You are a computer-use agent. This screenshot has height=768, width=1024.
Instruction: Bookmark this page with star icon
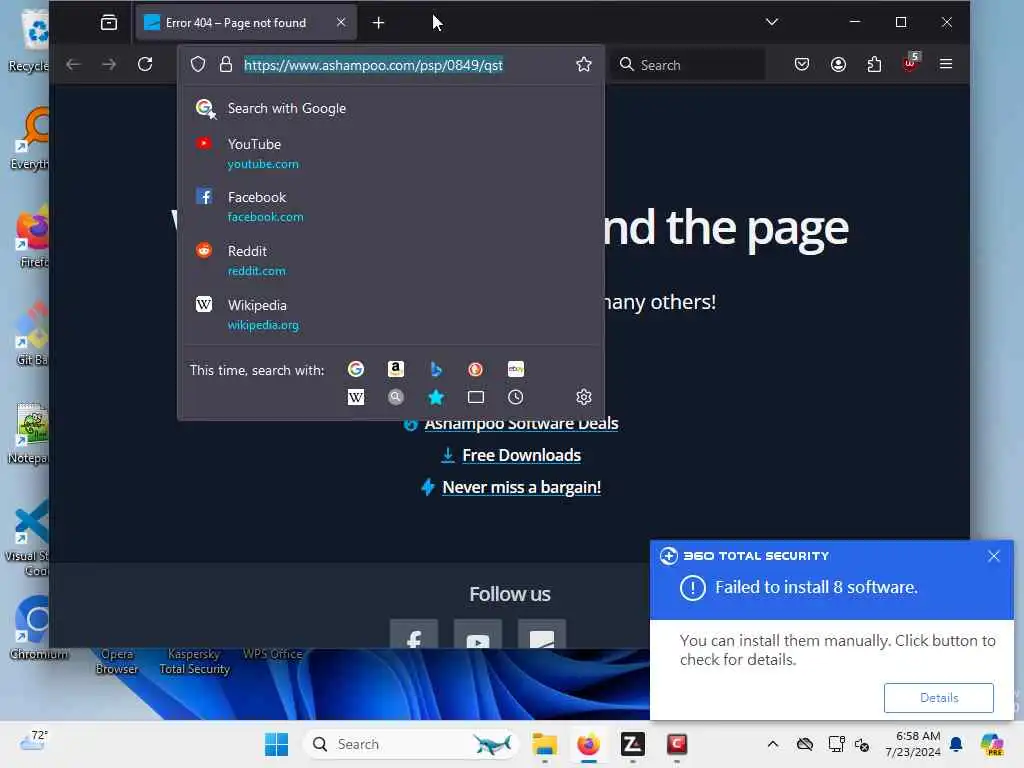584,64
